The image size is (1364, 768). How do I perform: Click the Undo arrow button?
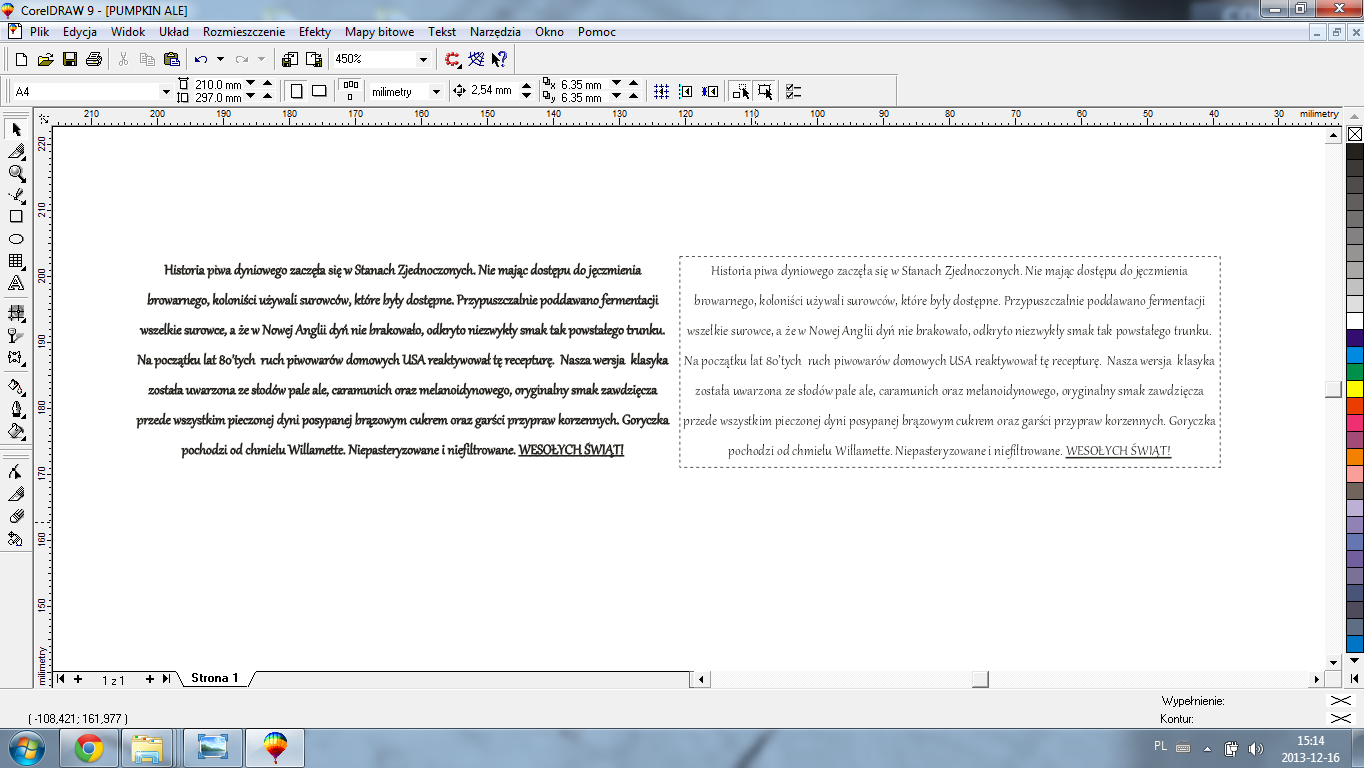click(x=201, y=59)
